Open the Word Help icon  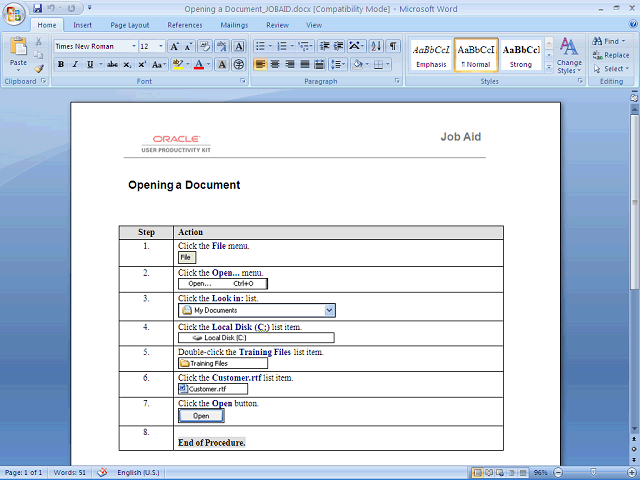(x=633, y=25)
